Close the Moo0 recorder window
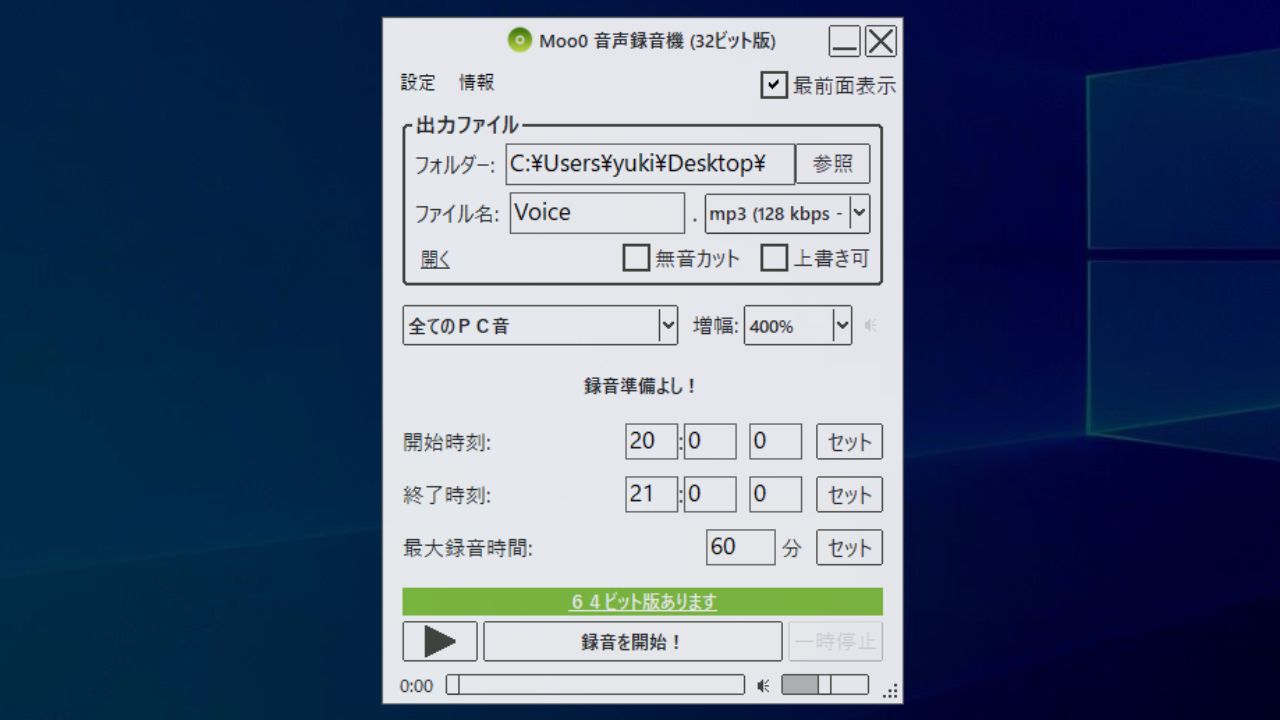 pos(881,41)
